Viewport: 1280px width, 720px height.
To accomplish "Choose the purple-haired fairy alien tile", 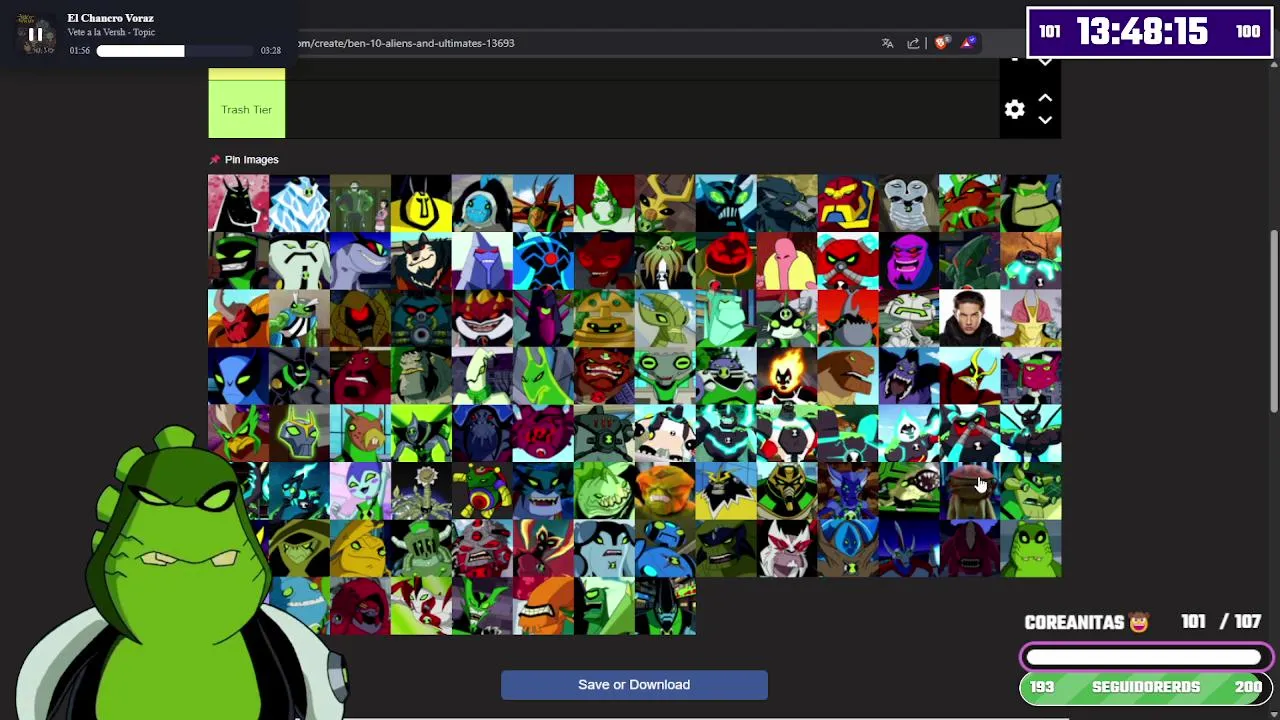I will tap(360, 491).
